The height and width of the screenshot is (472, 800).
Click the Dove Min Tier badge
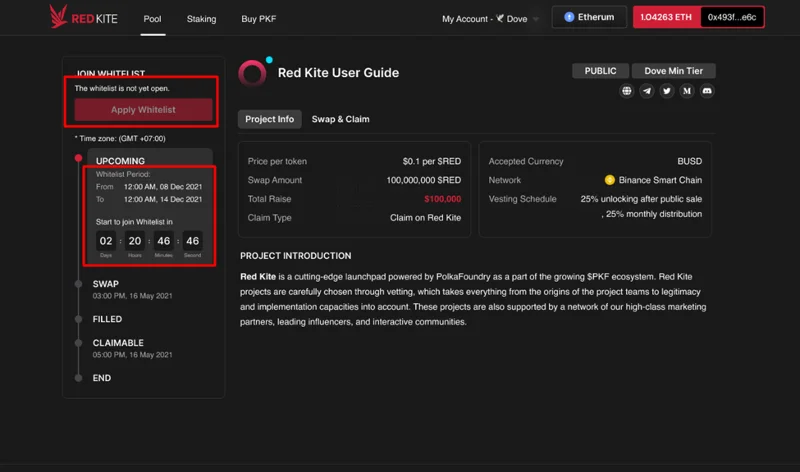coord(673,71)
